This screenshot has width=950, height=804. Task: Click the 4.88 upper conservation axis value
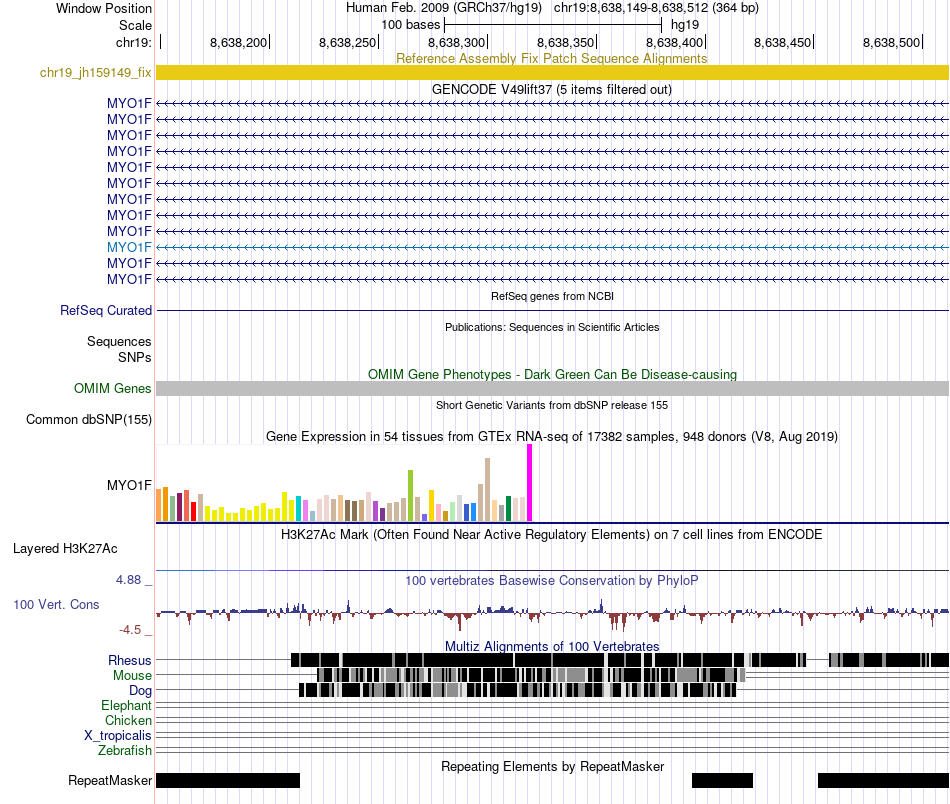tap(128, 580)
